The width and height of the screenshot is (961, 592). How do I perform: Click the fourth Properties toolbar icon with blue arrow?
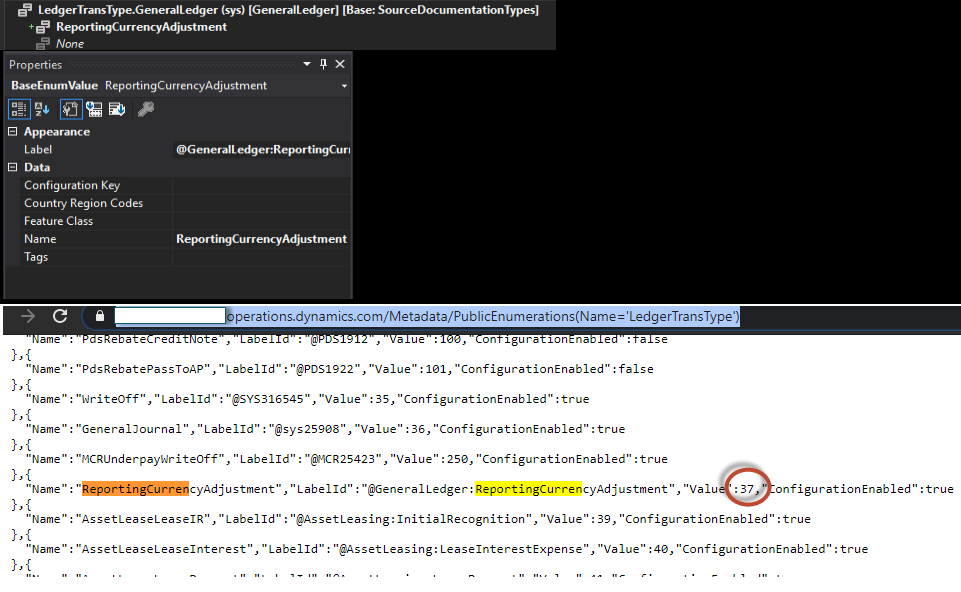[94, 109]
